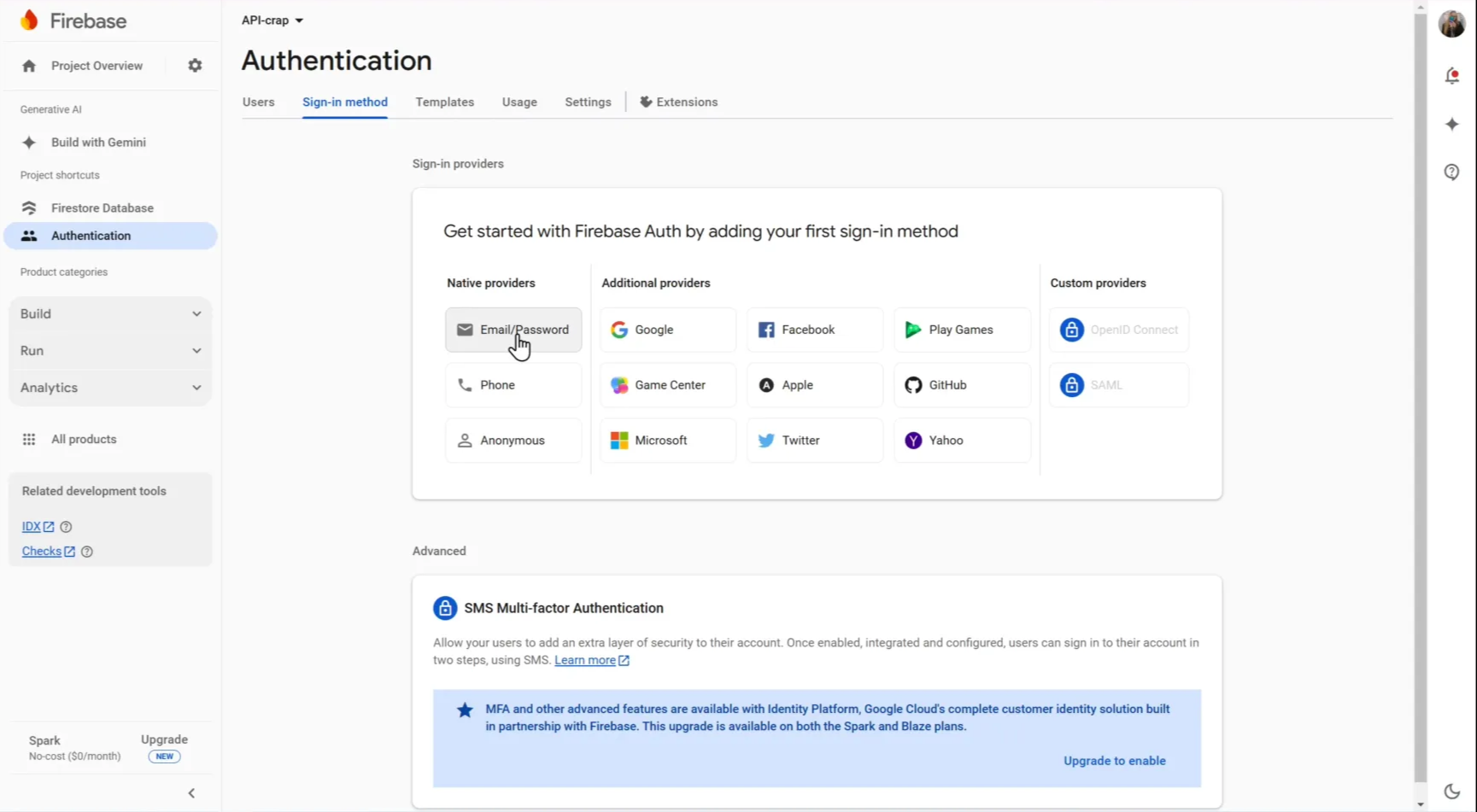Open the IDX link
This screenshot has height=812, width=1477.
(x=38, y=527)
